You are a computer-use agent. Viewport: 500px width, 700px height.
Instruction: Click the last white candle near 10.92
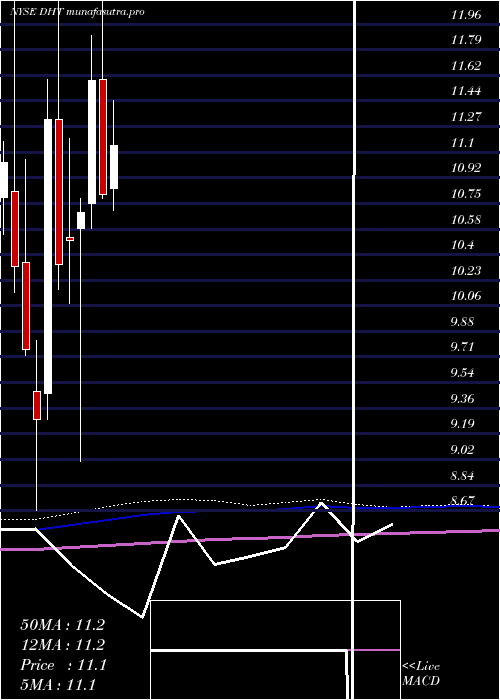114,167
